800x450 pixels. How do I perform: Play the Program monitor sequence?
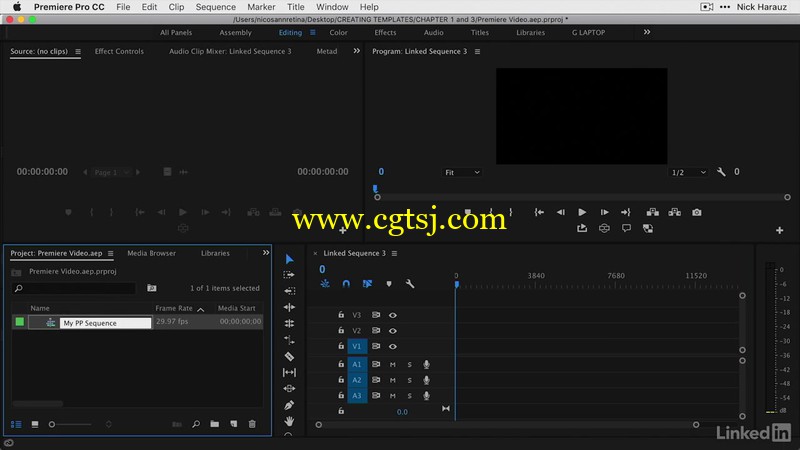point(582,212)
